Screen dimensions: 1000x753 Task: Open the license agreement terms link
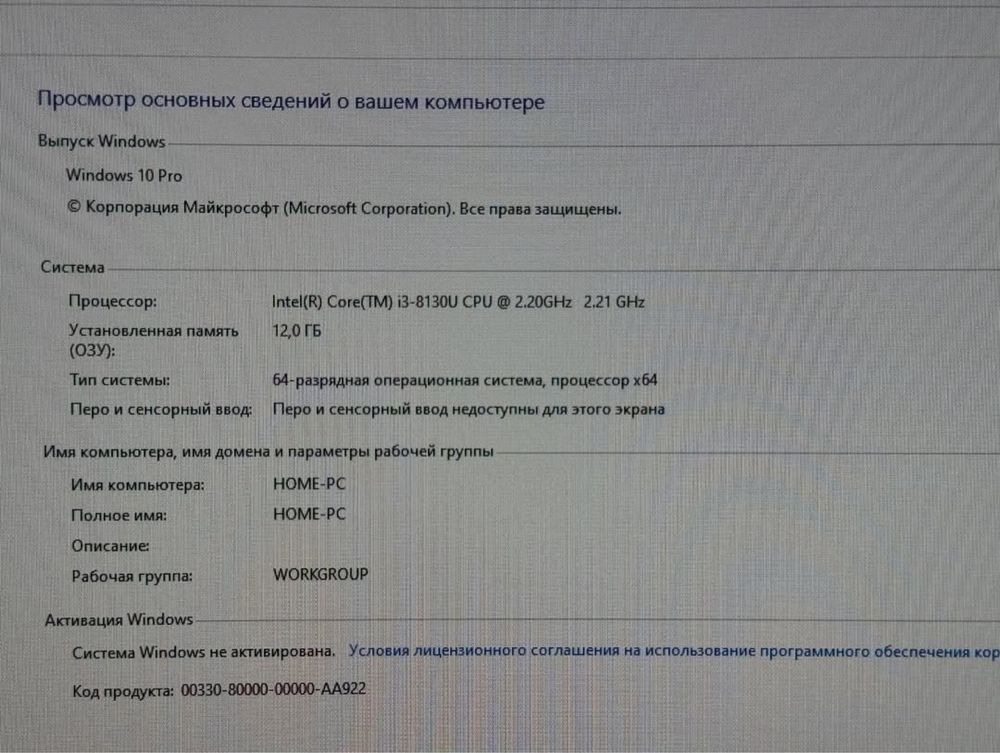[x=674, y=652]
